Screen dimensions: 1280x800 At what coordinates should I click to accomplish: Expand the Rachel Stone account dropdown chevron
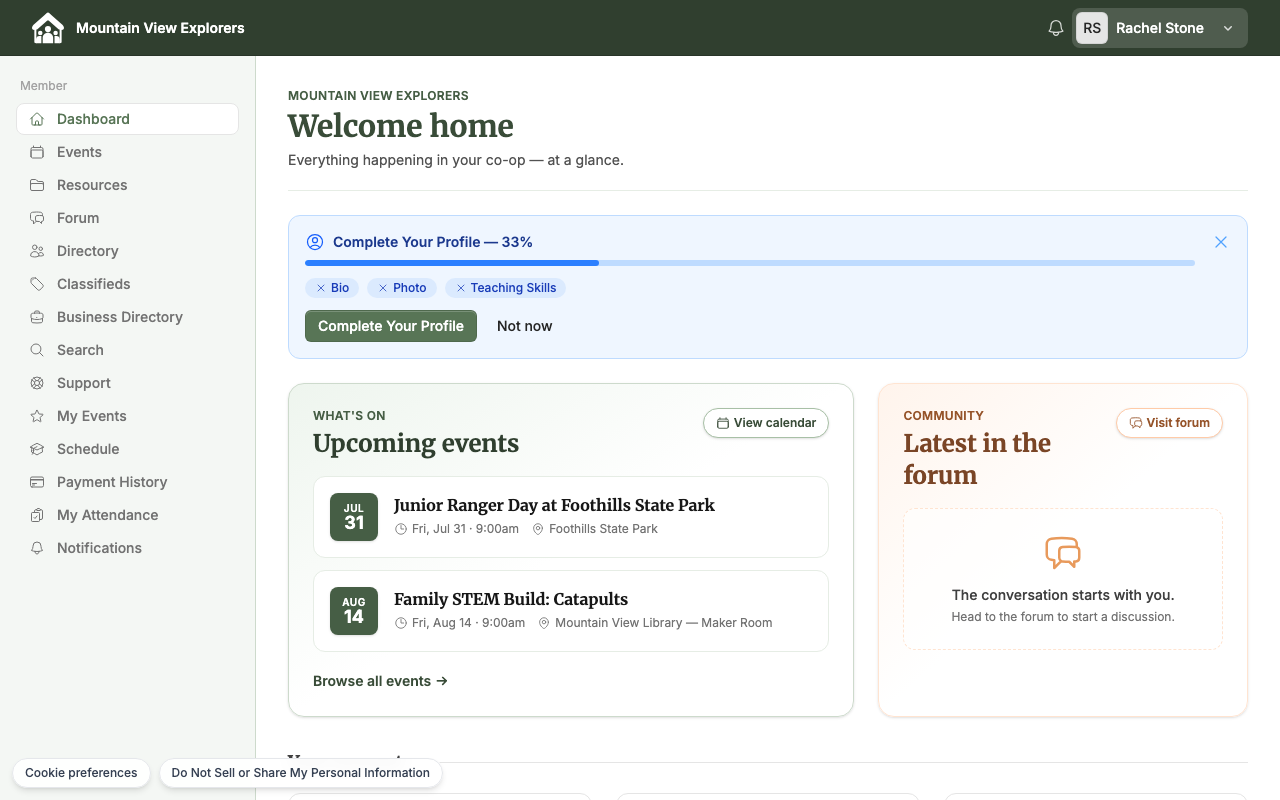click(x=1228, y=28)
